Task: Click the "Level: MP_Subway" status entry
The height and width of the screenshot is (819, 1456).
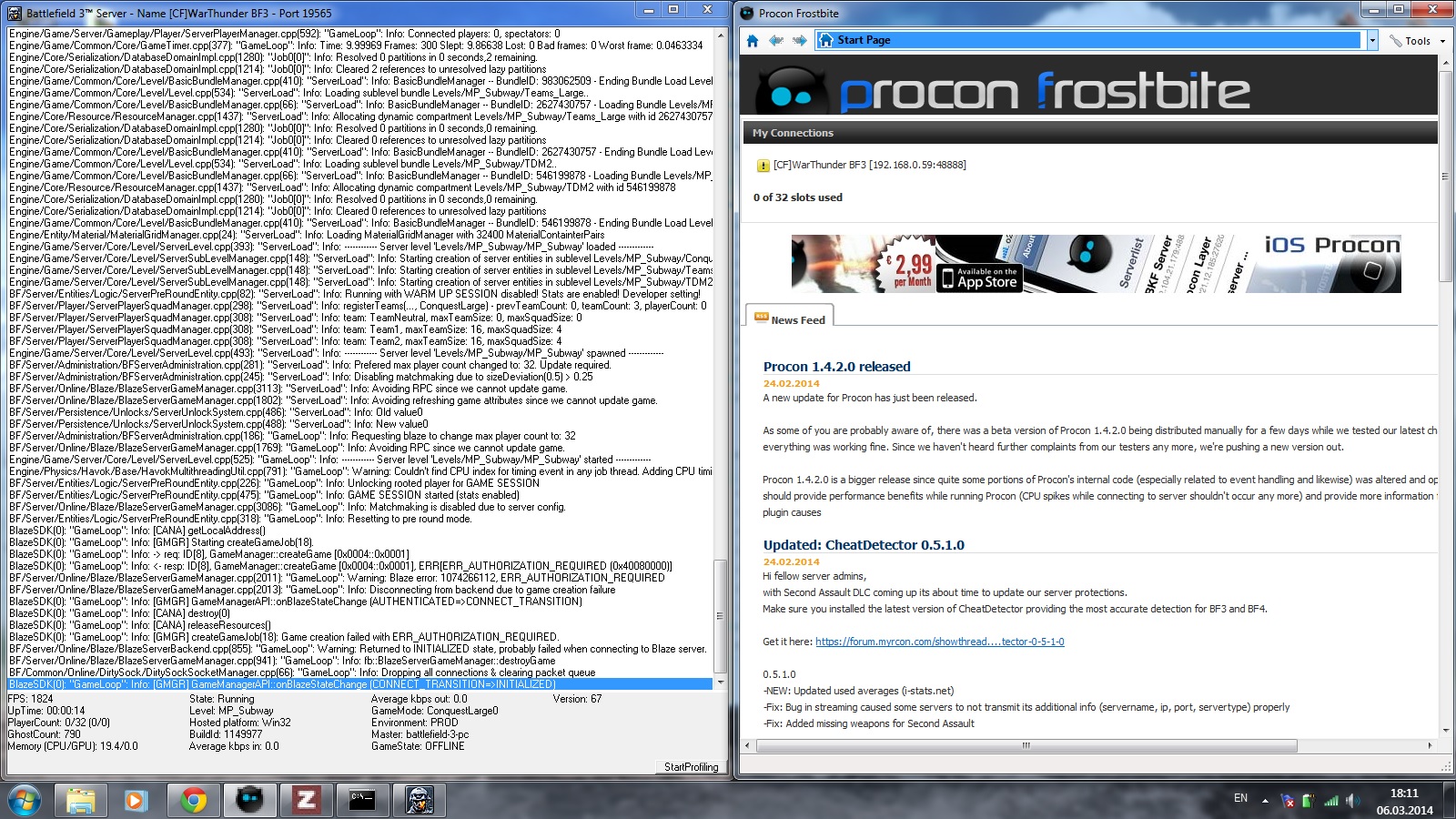Action: click(231, 711)
